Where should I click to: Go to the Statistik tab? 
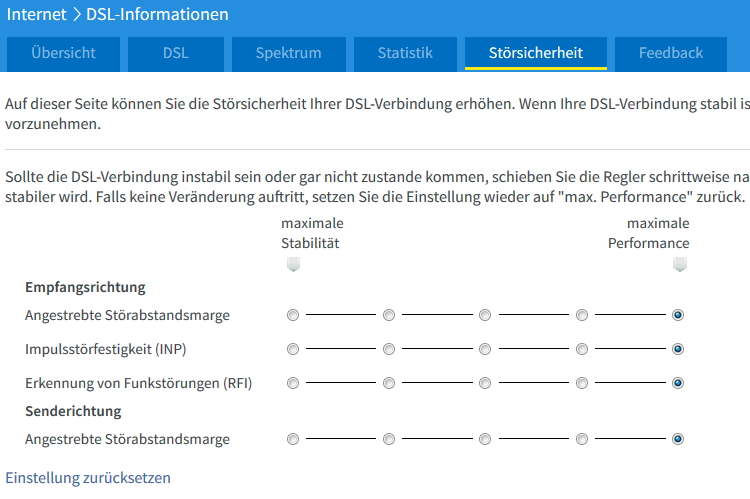tap(405, 54)
